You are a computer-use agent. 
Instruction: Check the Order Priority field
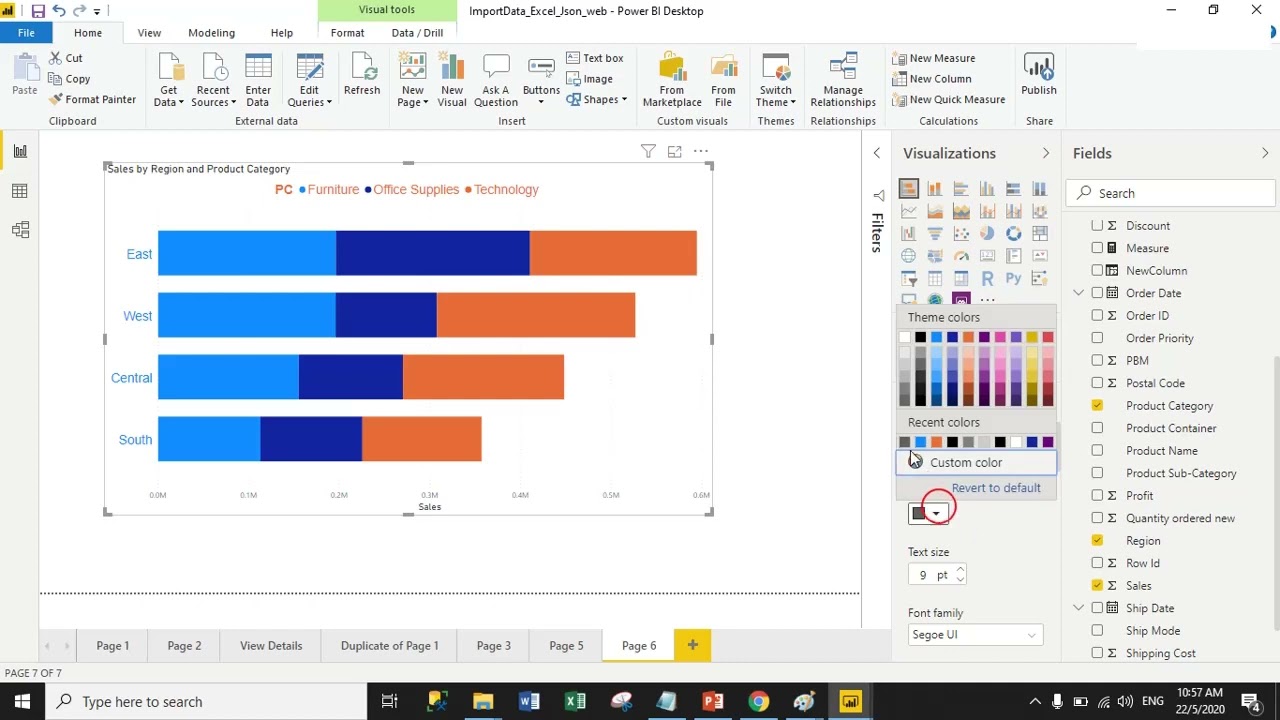(x=1097, y=338)
